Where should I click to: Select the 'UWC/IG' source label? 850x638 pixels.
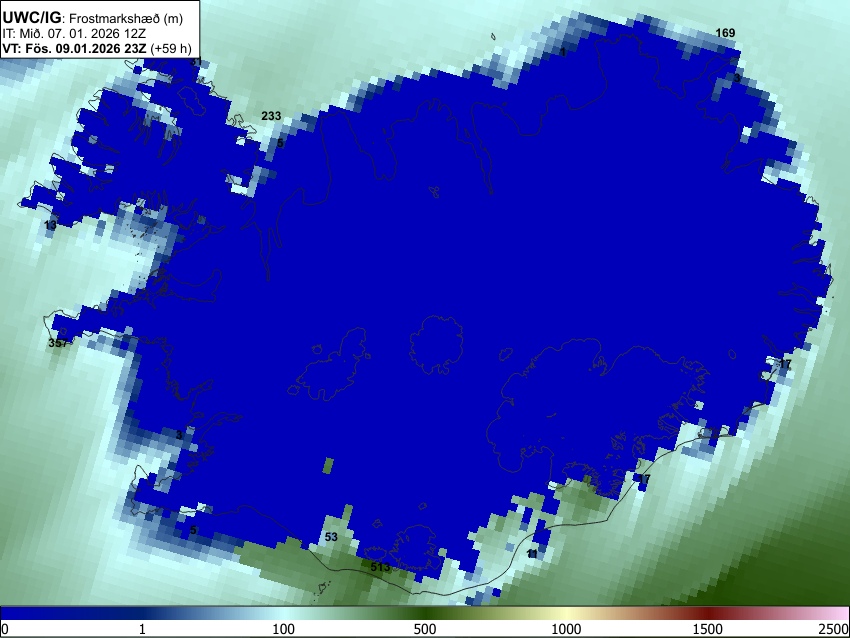pyautogui.click(x=31, y=18)
